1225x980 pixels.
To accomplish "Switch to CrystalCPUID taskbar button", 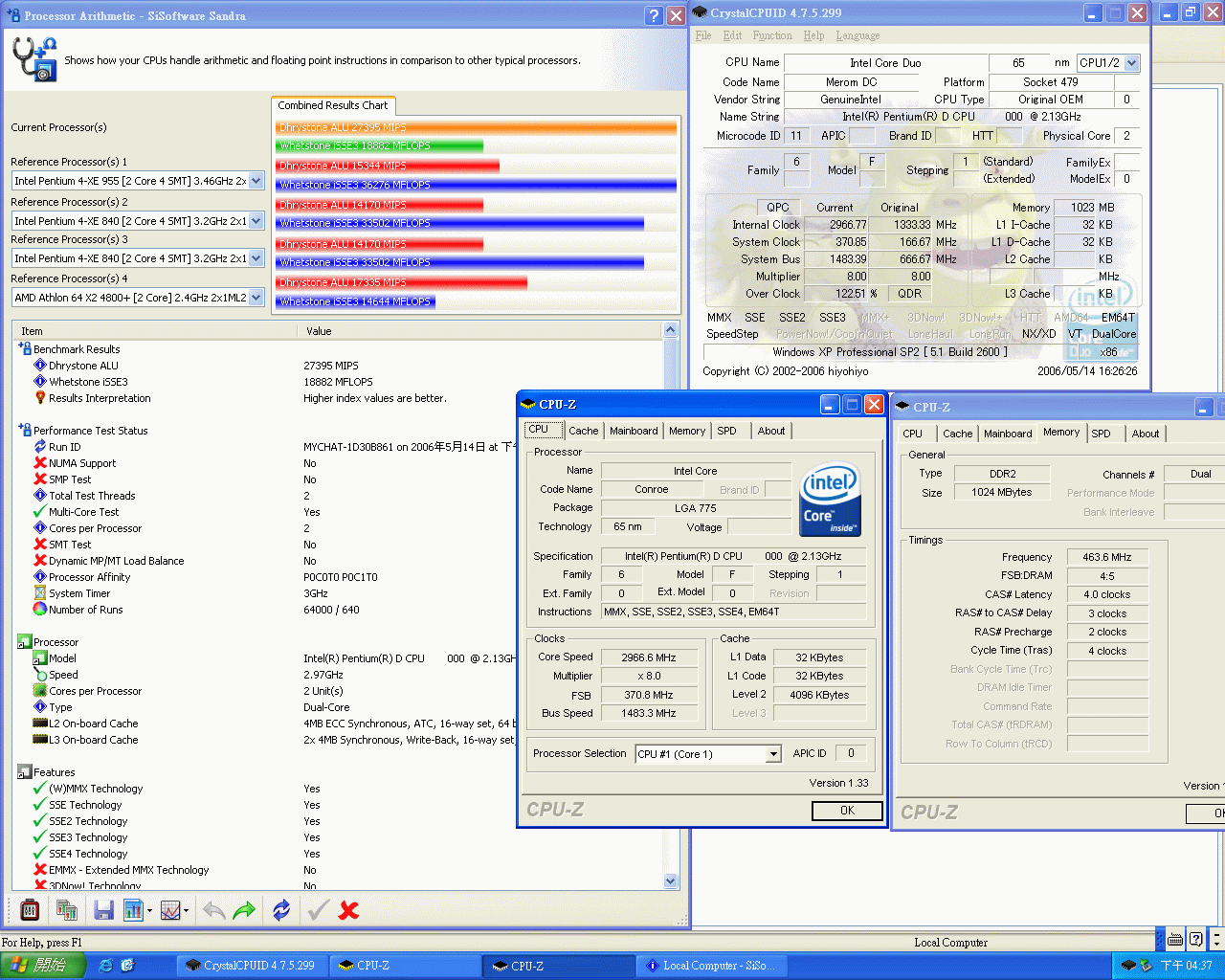I will [253, 966].
